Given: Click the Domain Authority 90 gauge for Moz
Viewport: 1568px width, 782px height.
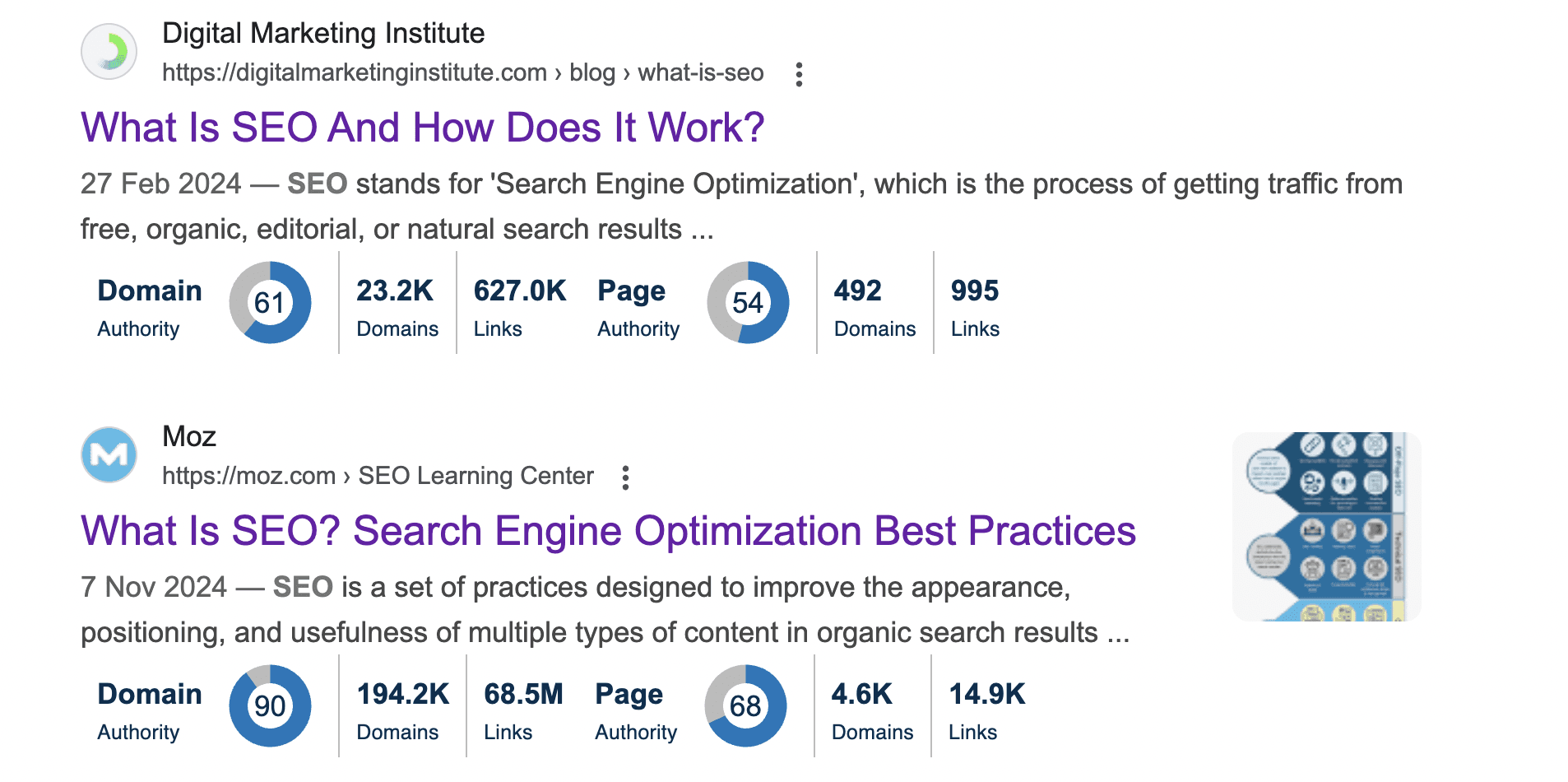Looking at the screenshot, I should (x=269, y=705).
